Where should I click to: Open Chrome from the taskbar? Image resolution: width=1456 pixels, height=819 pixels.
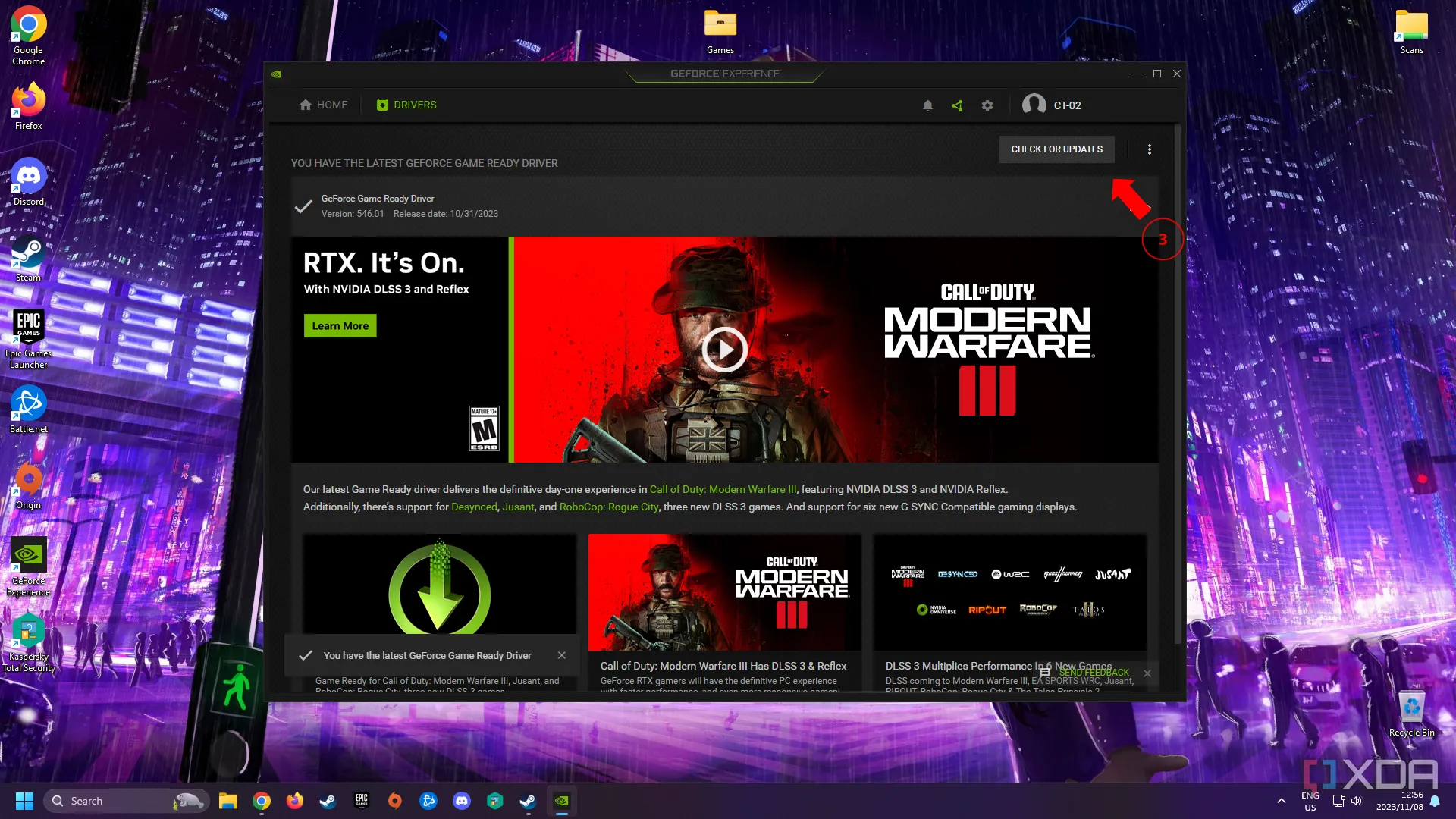coord(262,801)
